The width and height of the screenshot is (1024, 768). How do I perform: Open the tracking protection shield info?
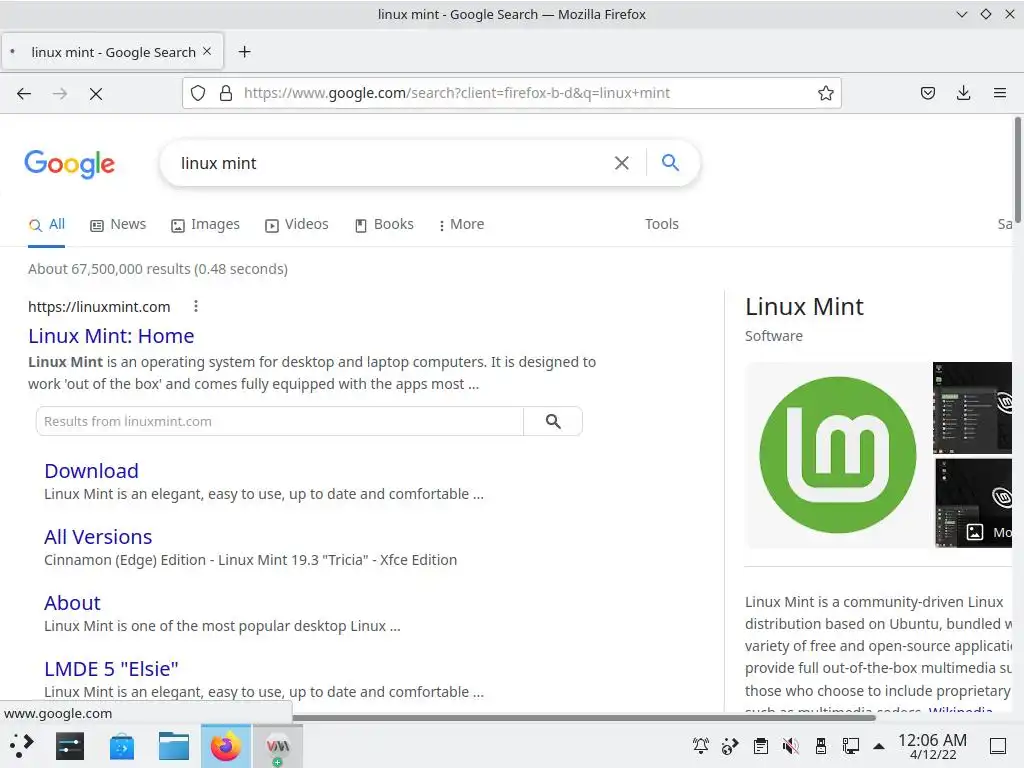[x=198, y=93]
